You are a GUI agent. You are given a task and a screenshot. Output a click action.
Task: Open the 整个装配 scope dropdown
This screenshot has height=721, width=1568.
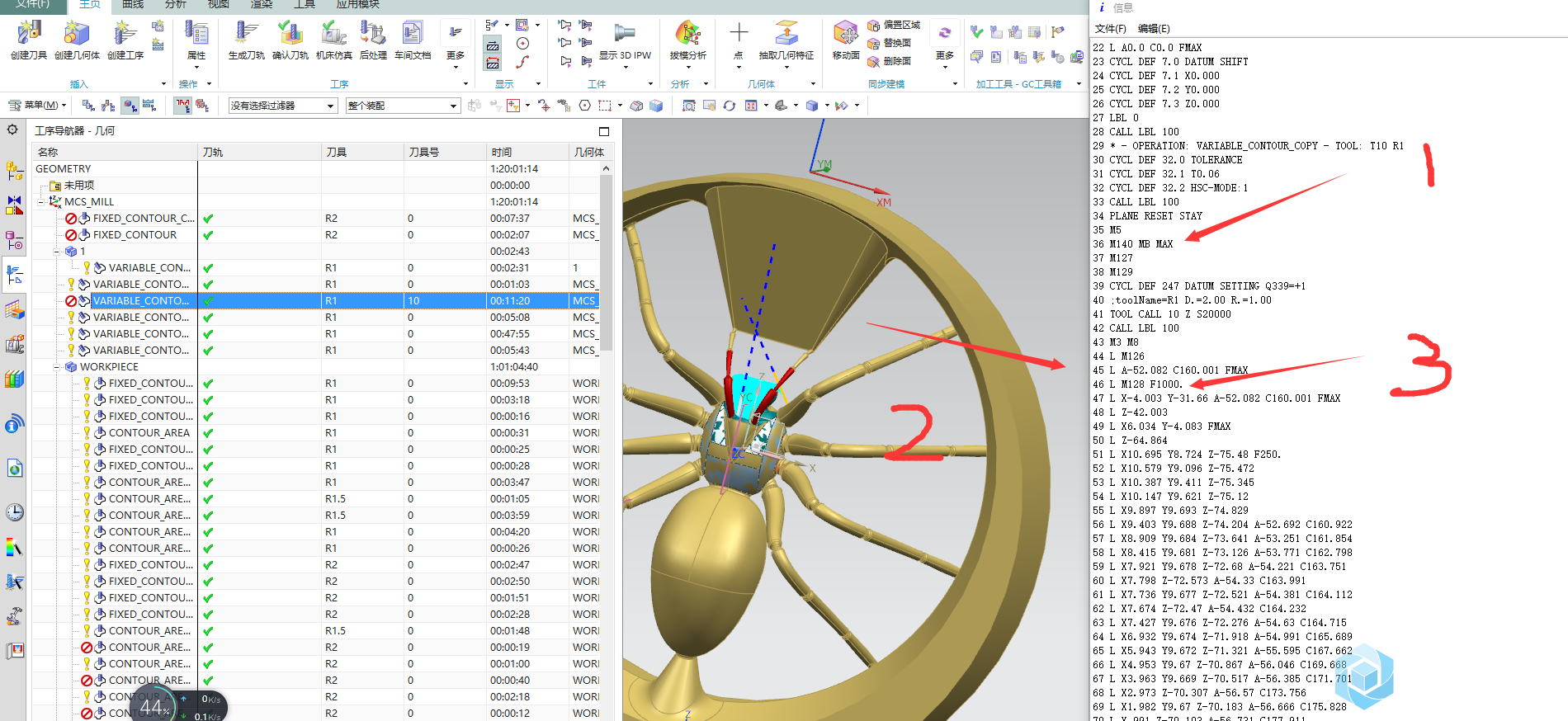click(x=403, y=106)
